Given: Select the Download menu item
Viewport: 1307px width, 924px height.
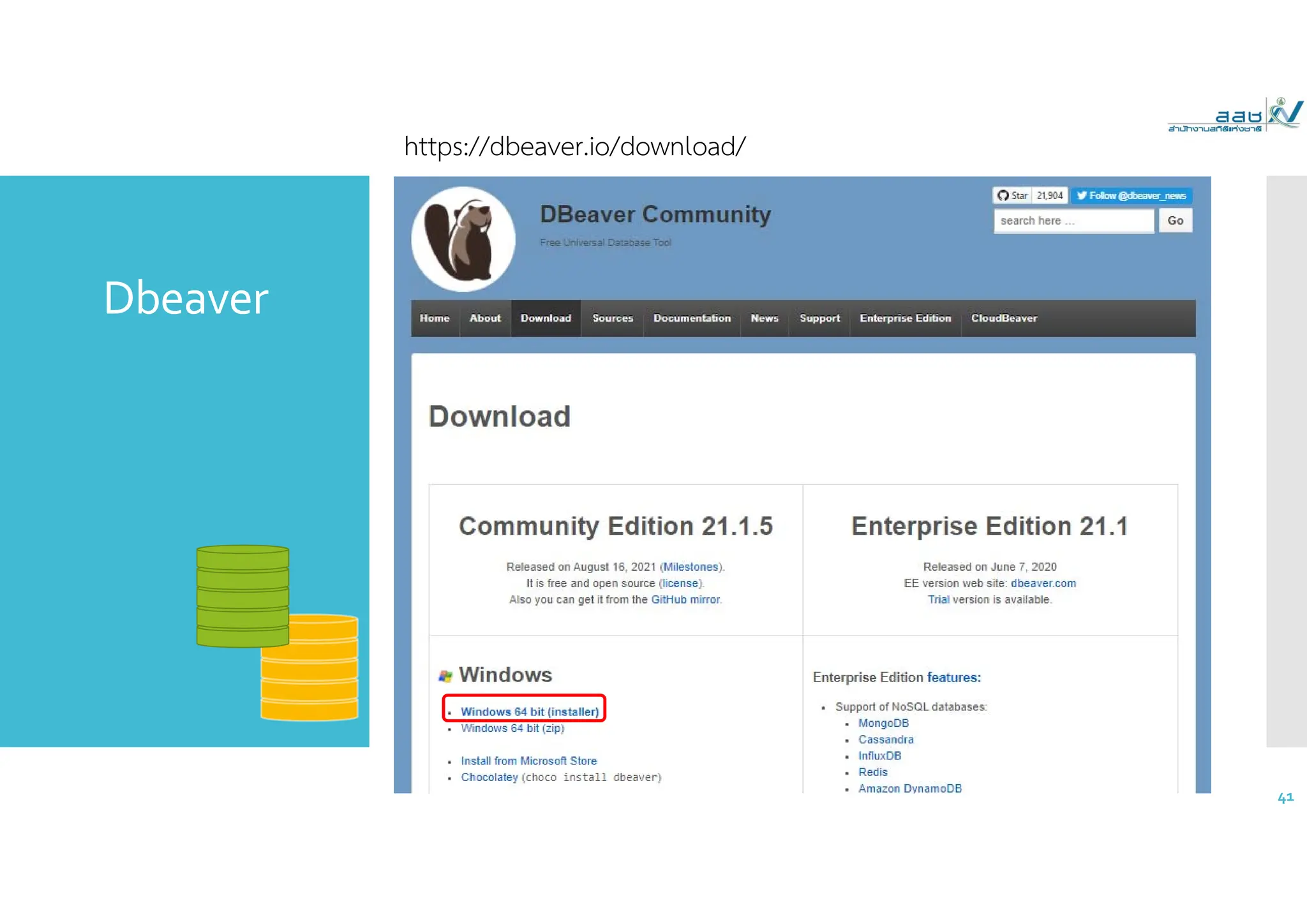Looking at the screenshot, I should (546, 318).
